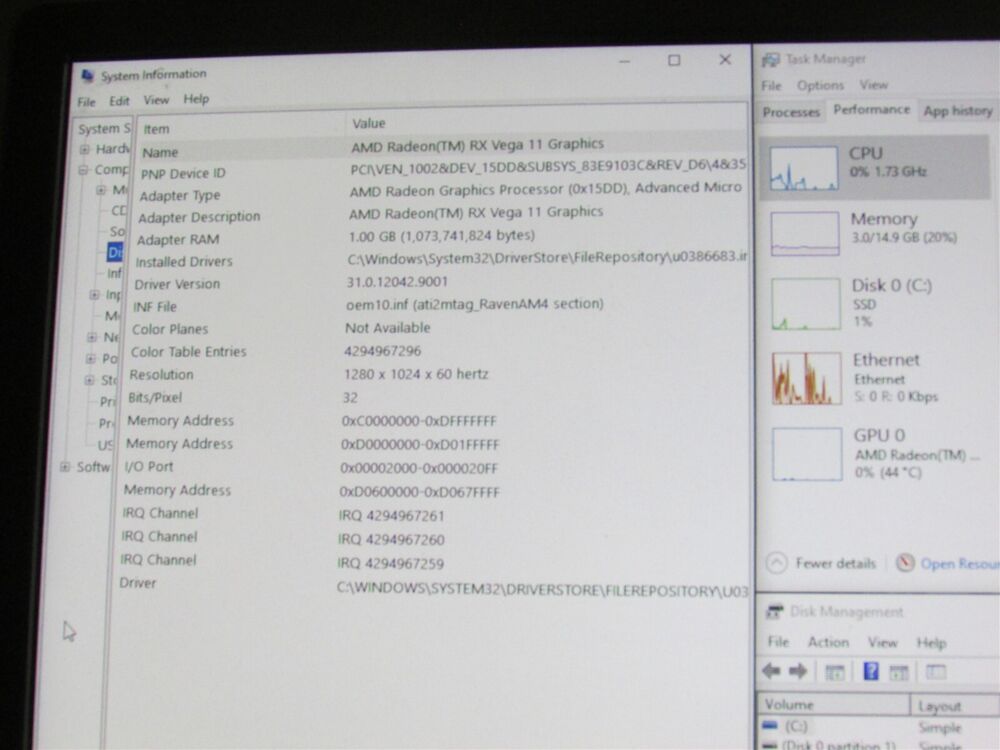1000x750 pixels.
Task: Click the Volume column header in Disk Management
Action: point(833,705)
